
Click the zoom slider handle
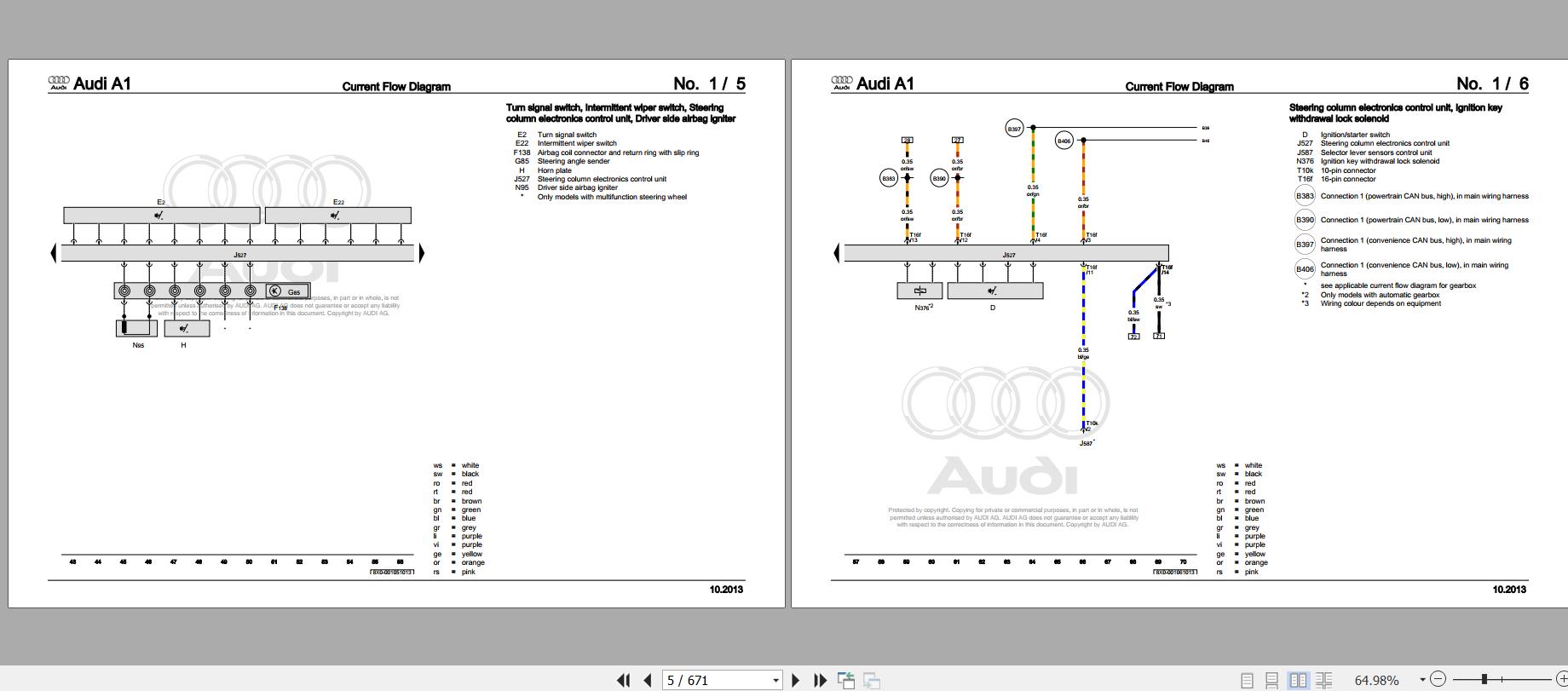coord(1484,679)
